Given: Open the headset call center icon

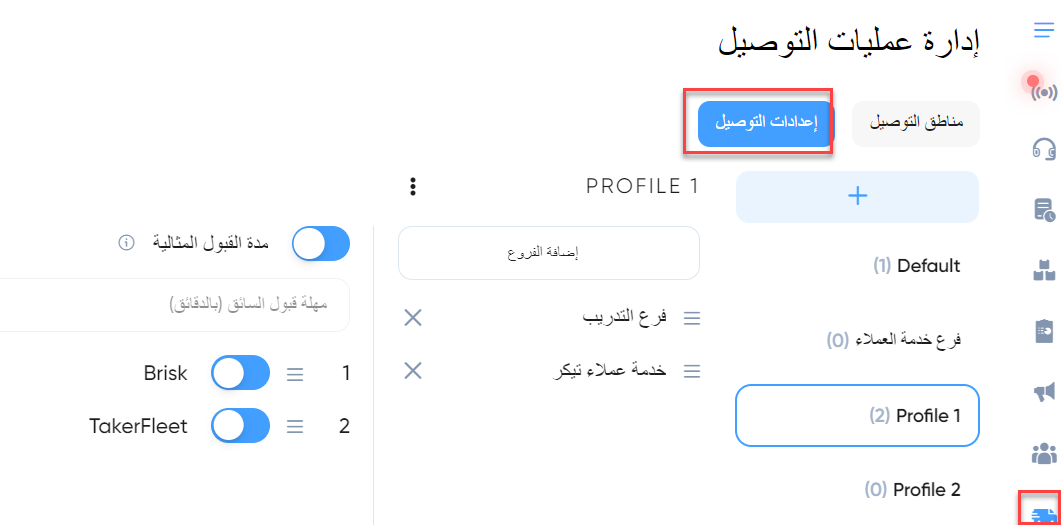Looking at the screenshot, I should tap(1044, 148).
